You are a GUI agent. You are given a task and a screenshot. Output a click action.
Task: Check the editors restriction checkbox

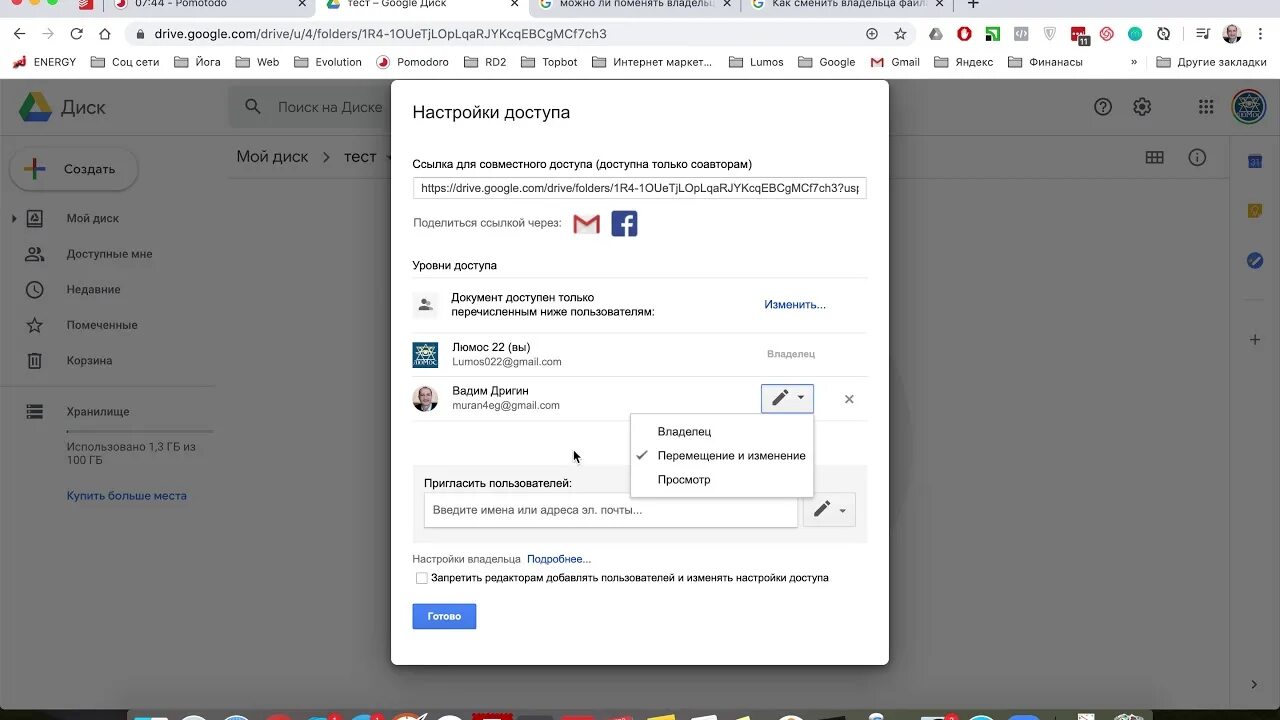[x=422, y=578]
